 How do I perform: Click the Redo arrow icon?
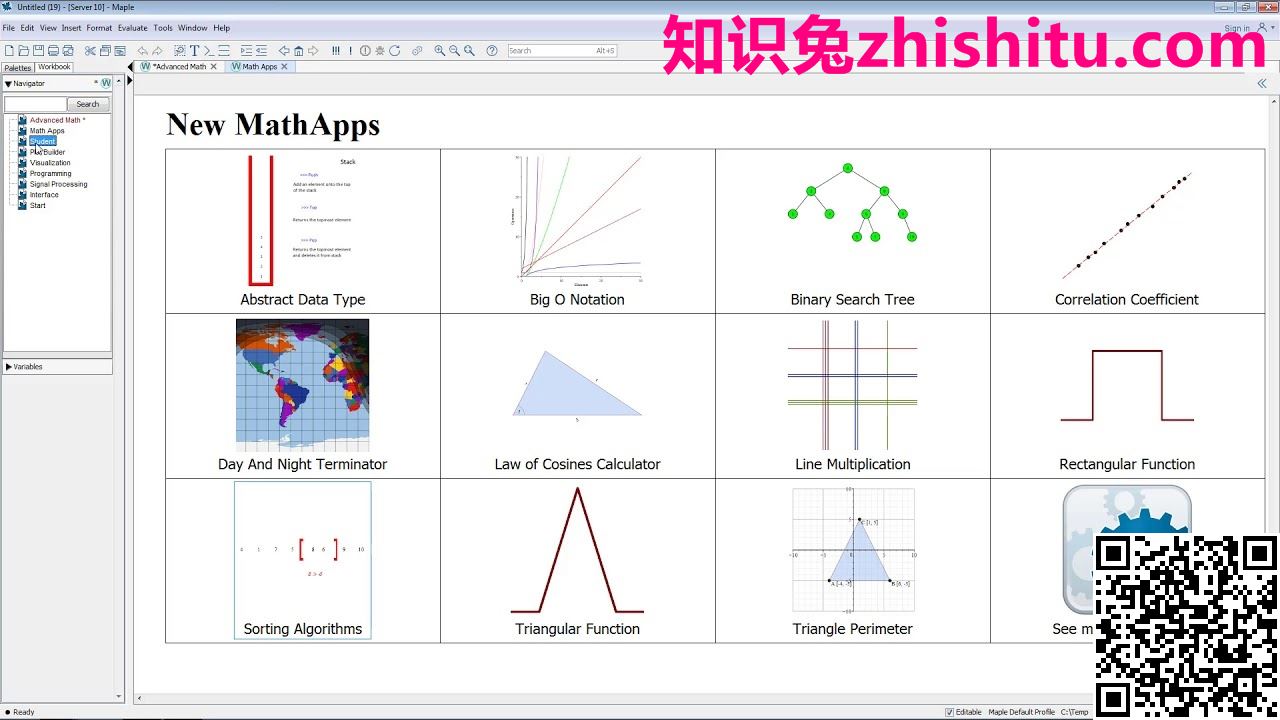pyautogui.click(x=157, y=50)
